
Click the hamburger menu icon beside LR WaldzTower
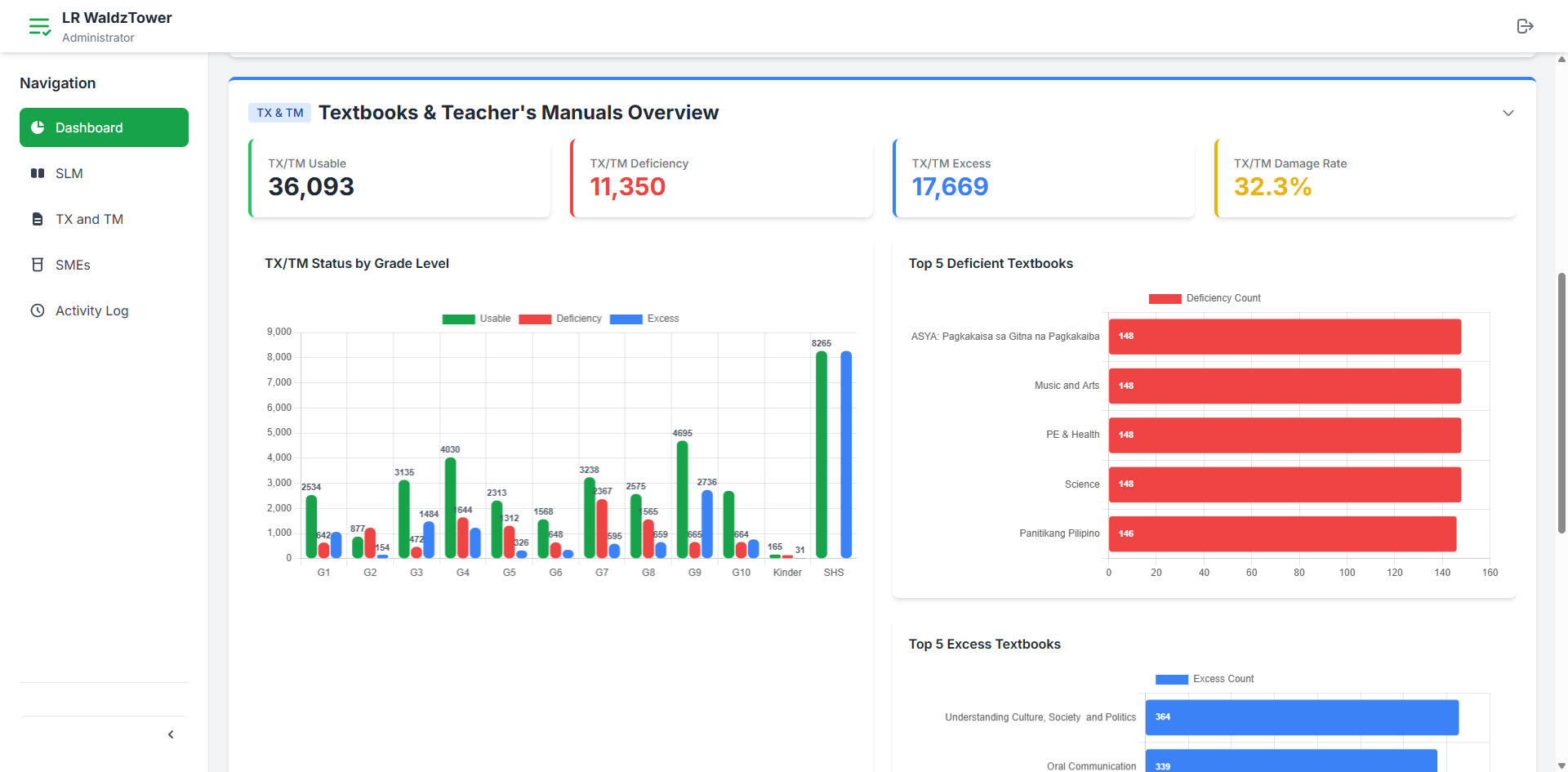pos(40,27)
